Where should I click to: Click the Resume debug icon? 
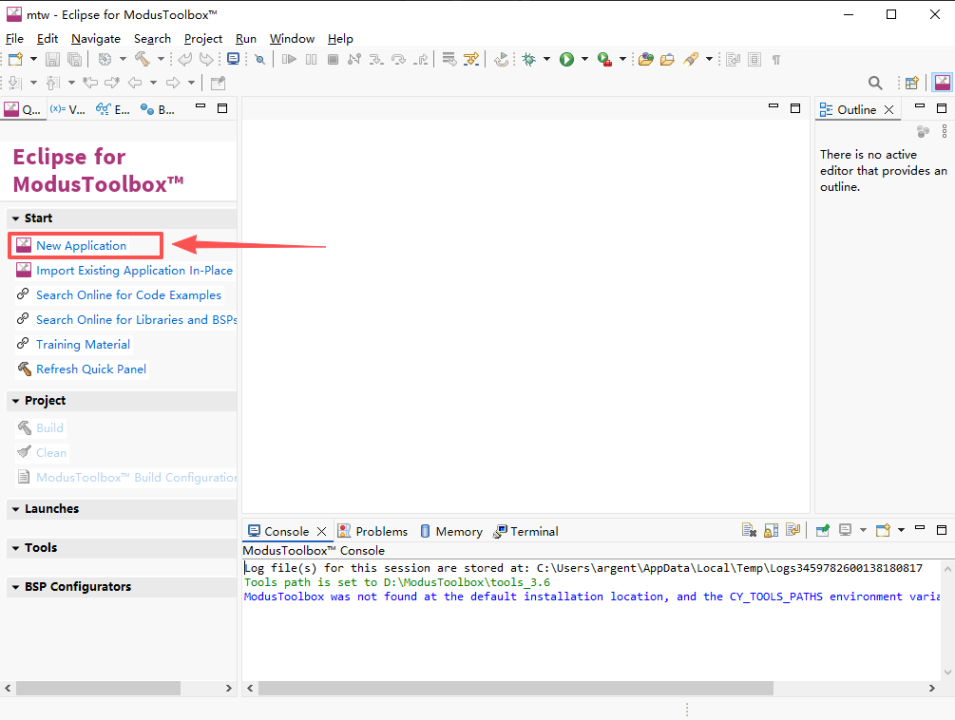pos(289,59)
